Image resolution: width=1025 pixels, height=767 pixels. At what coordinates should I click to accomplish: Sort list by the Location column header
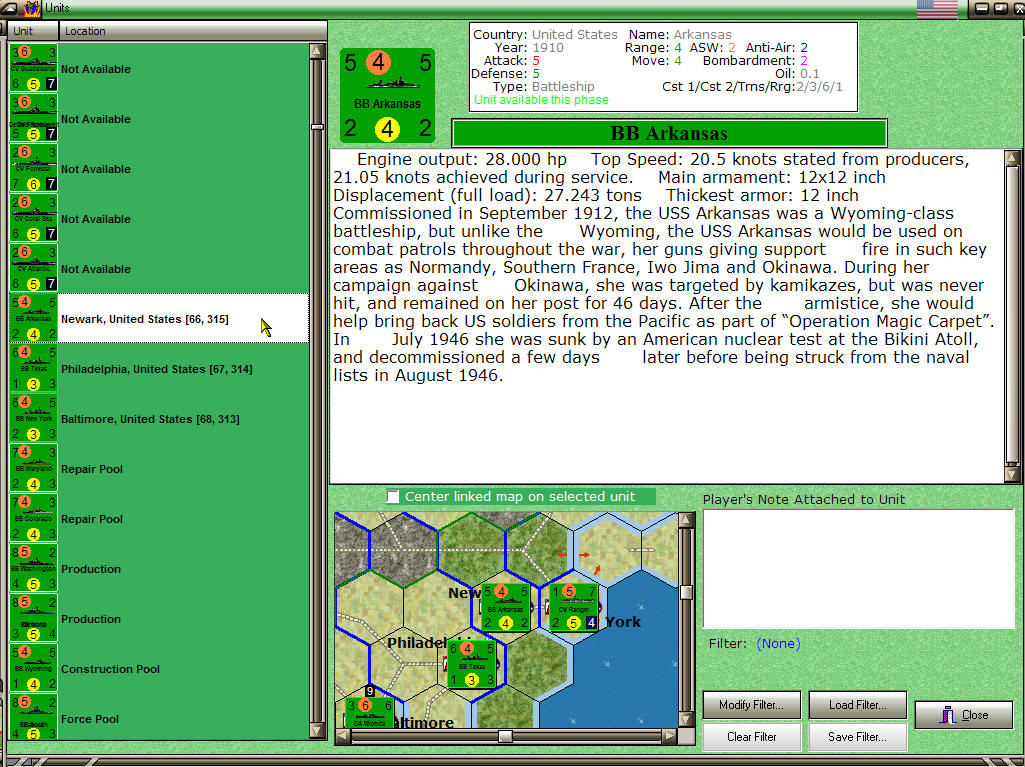193,31
